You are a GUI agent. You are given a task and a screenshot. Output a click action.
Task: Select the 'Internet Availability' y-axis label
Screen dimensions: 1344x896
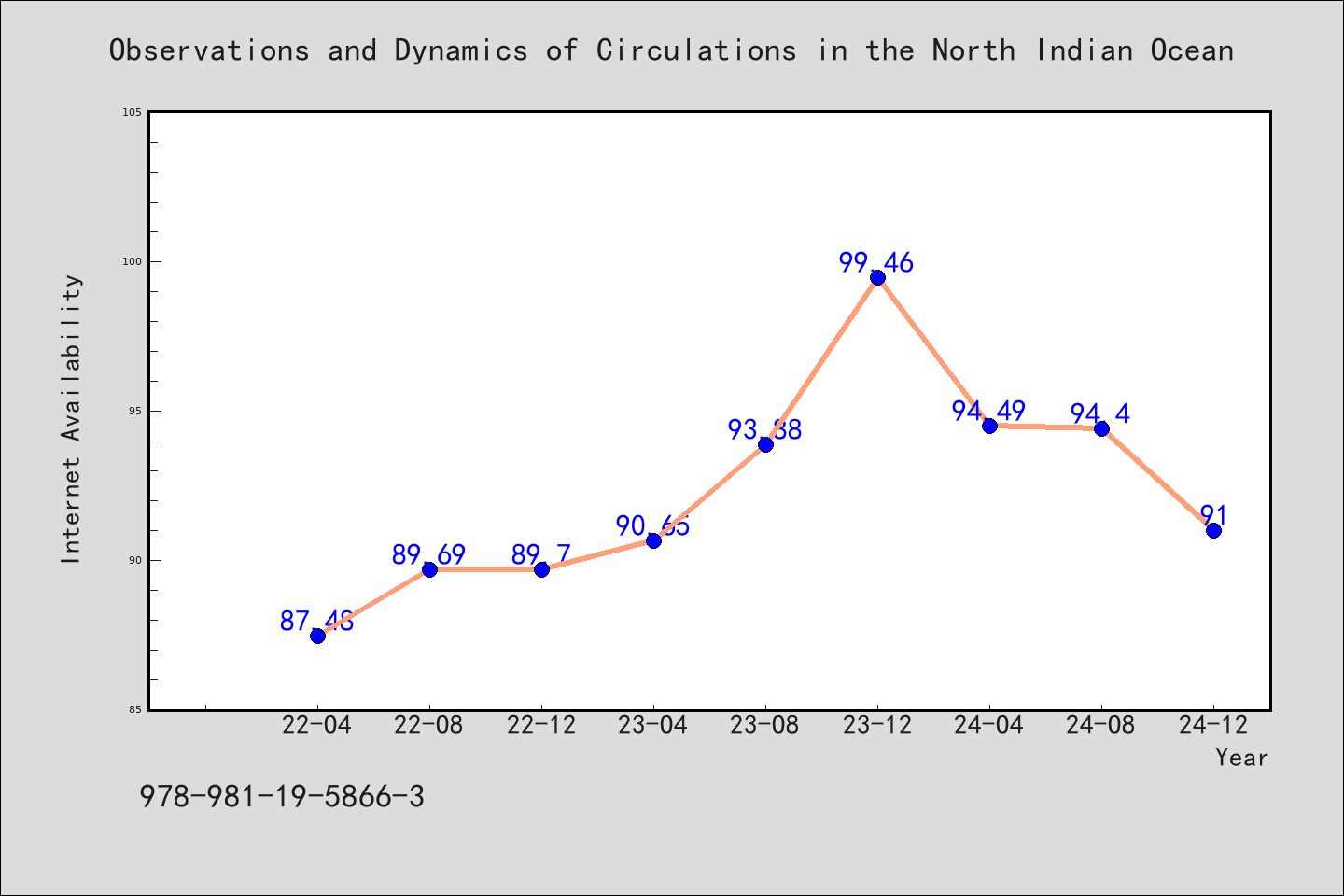coord(72,418)
